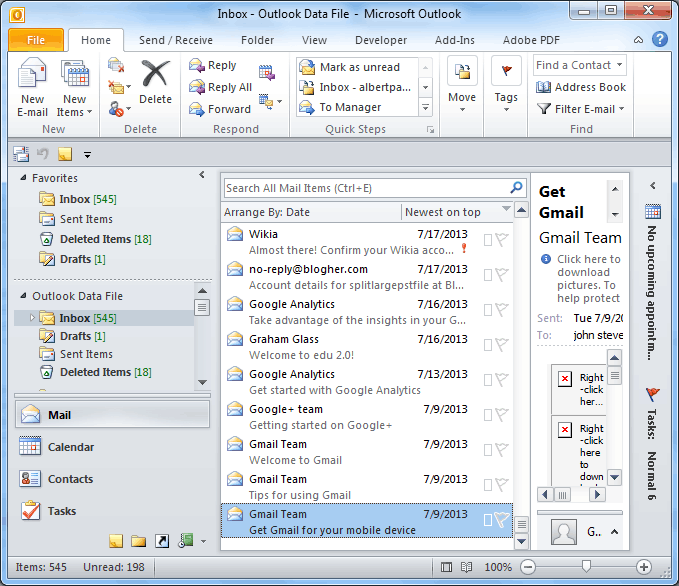Open the Shortcuts icon
The width and height of the screenshot is (679, 586).
pos(162,541)
